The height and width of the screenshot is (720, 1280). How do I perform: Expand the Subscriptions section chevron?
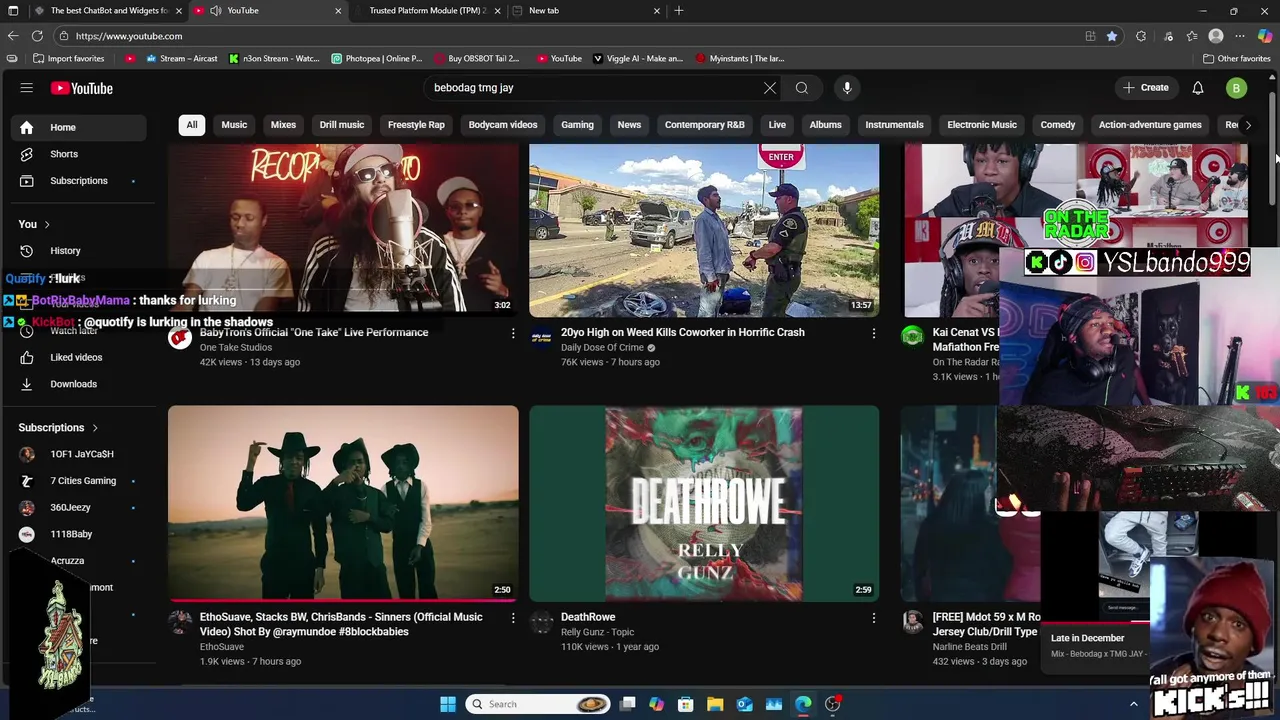(95, 428)
